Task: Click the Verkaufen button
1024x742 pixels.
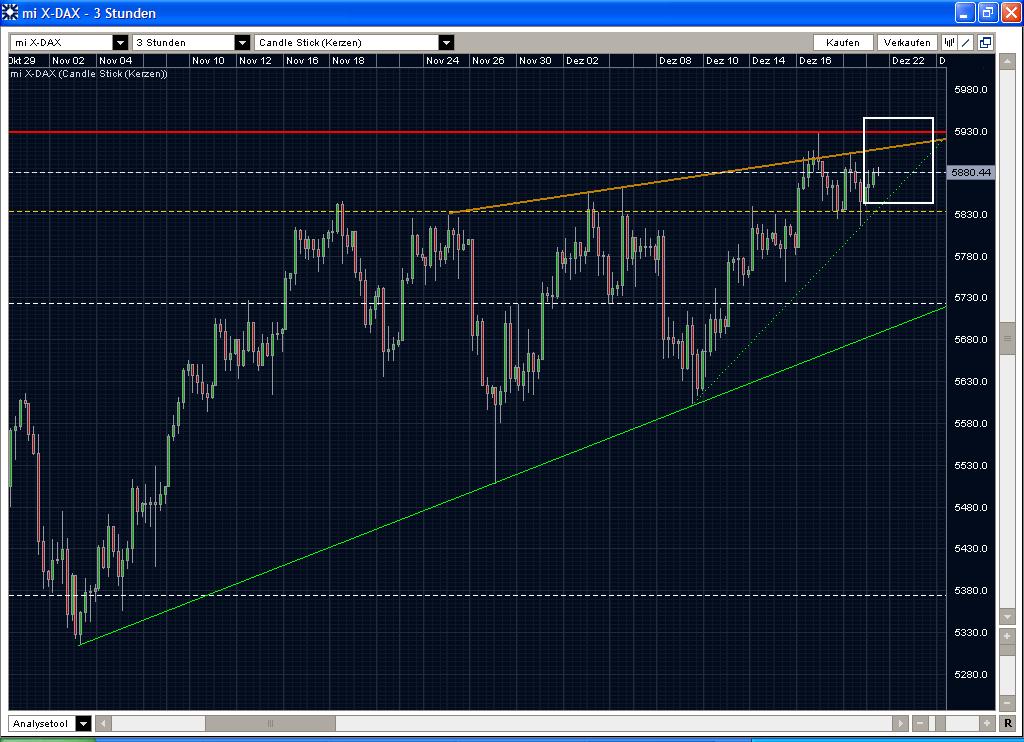Action: point(906,42)
